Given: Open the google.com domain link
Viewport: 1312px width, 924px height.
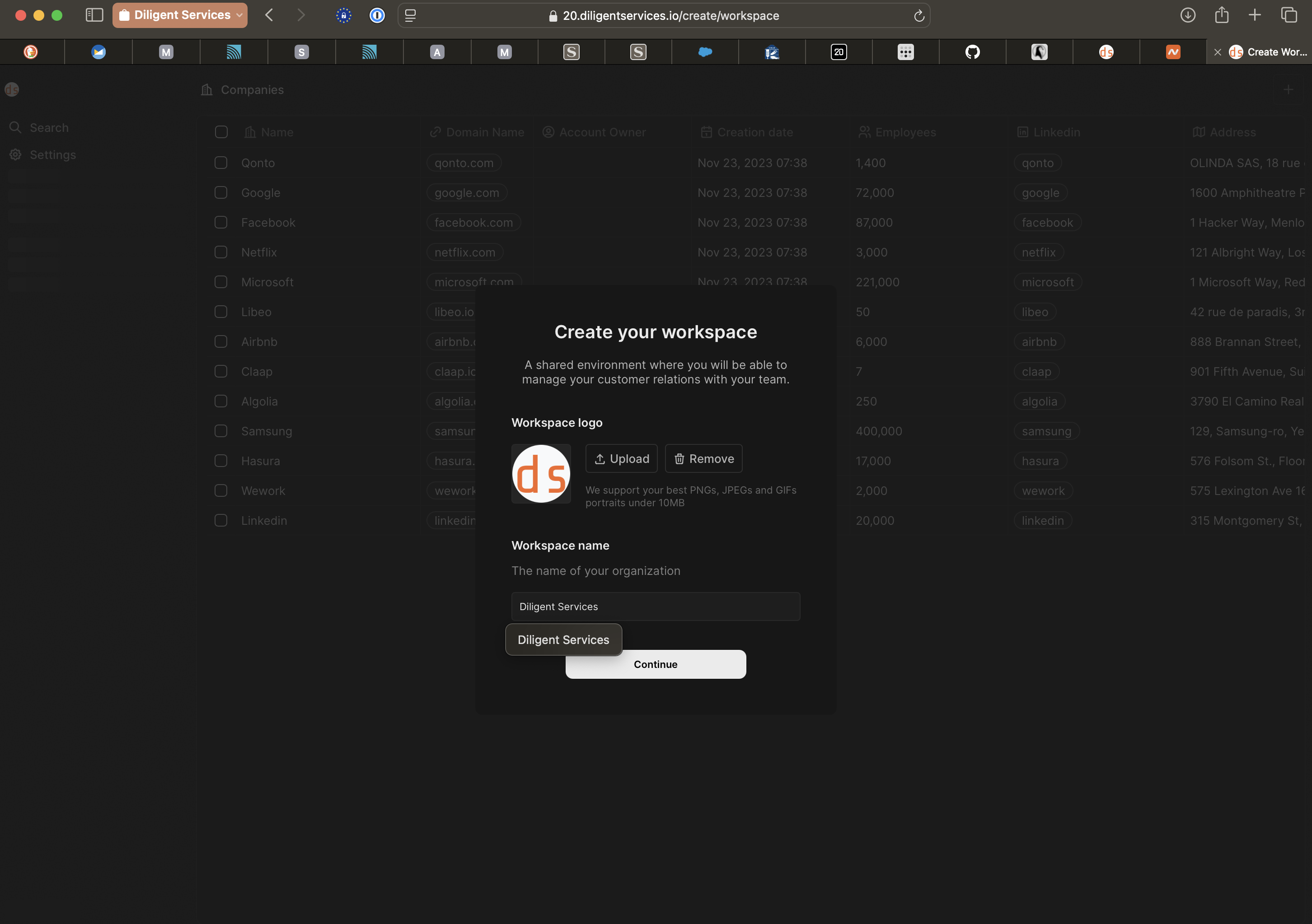Looking at the screenshot, I should click(467, 192).
